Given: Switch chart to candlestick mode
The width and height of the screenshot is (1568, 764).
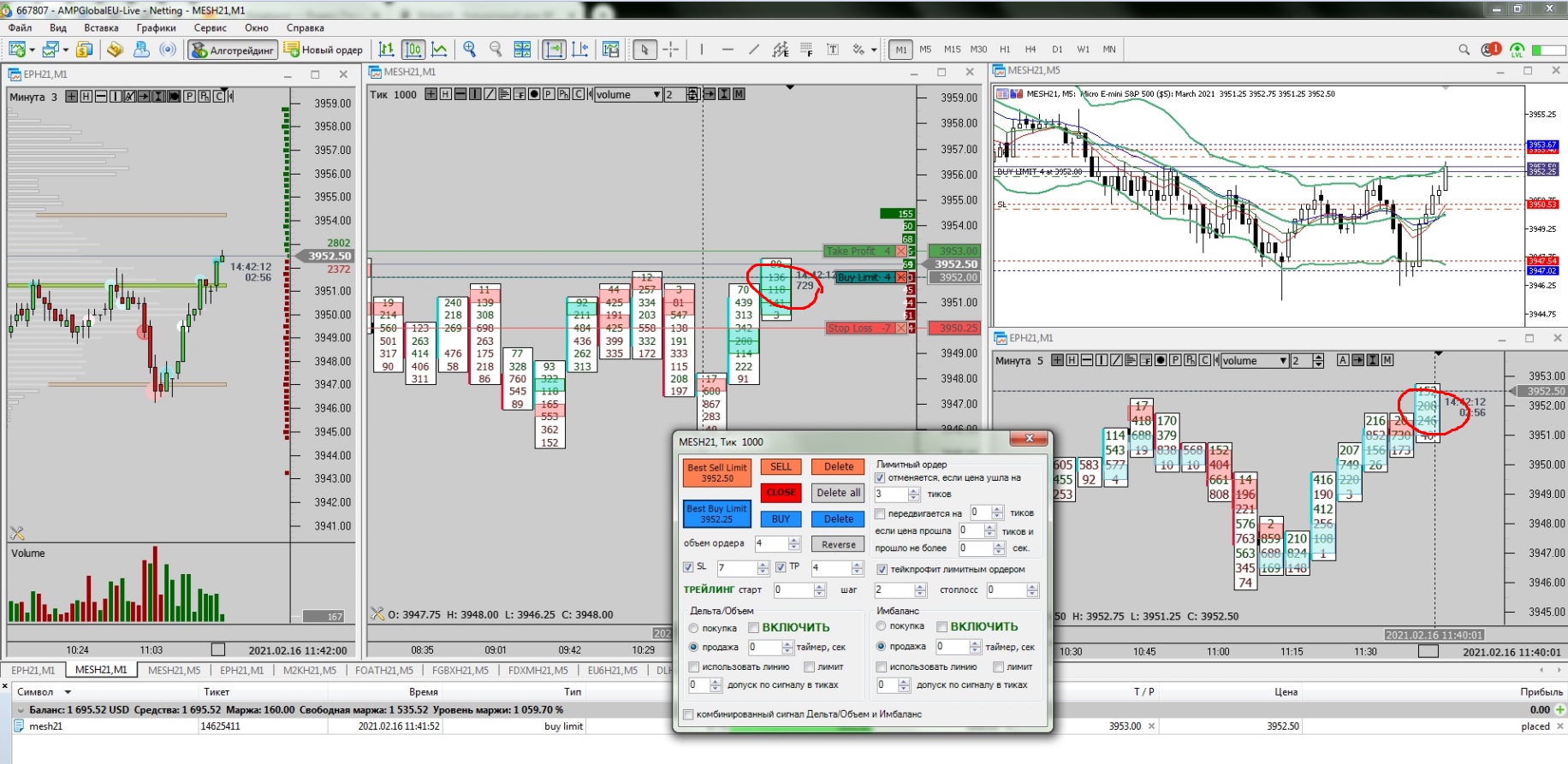Looking at the screenshot, I should coord(413,50).
